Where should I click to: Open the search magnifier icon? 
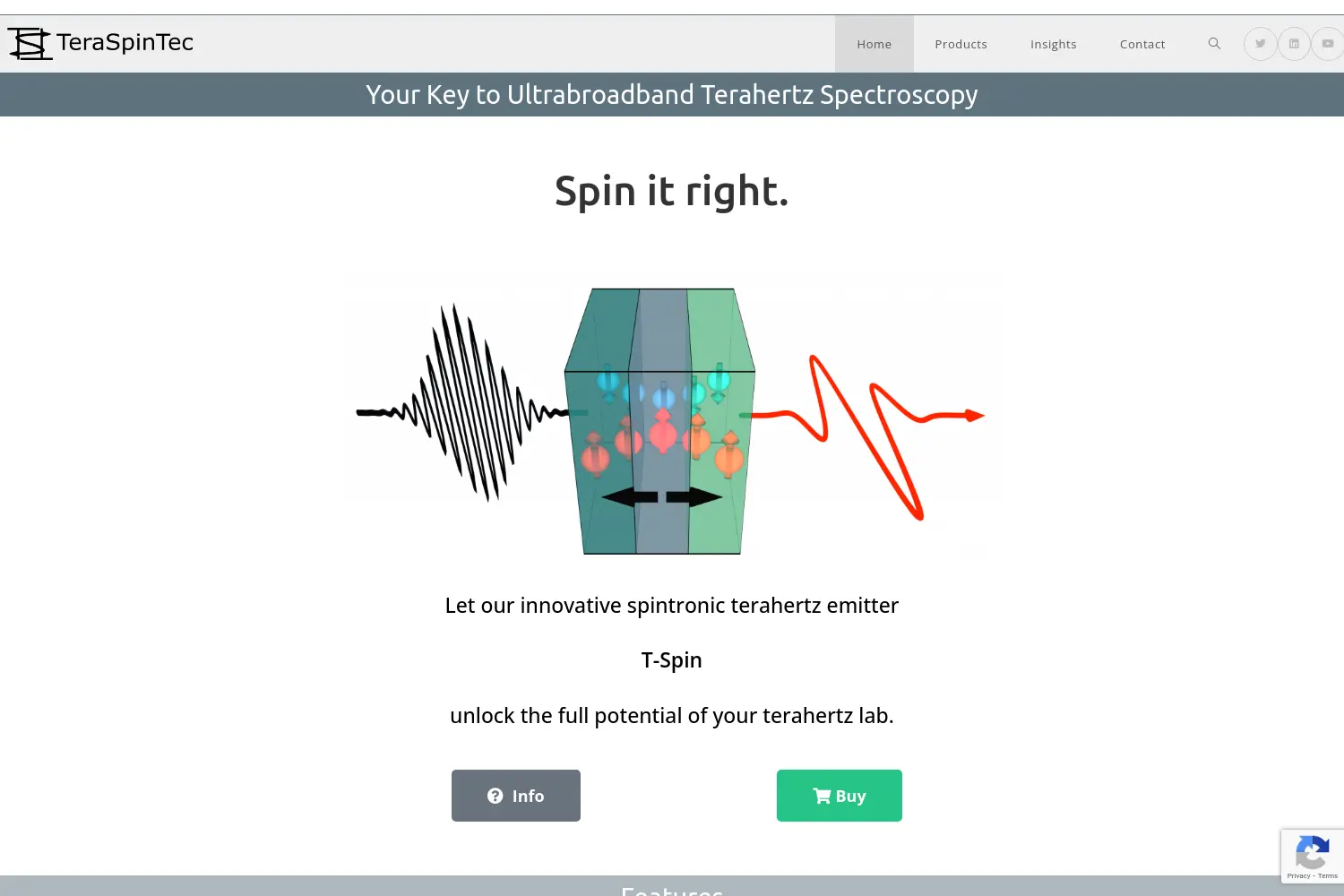coord(1214,43)
